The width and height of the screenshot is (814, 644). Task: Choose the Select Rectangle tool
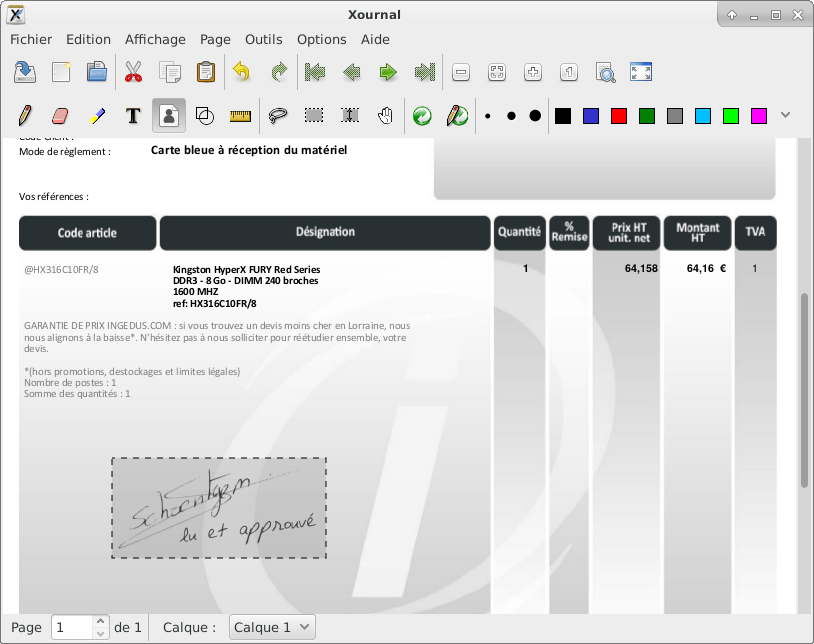coord(314,115)
